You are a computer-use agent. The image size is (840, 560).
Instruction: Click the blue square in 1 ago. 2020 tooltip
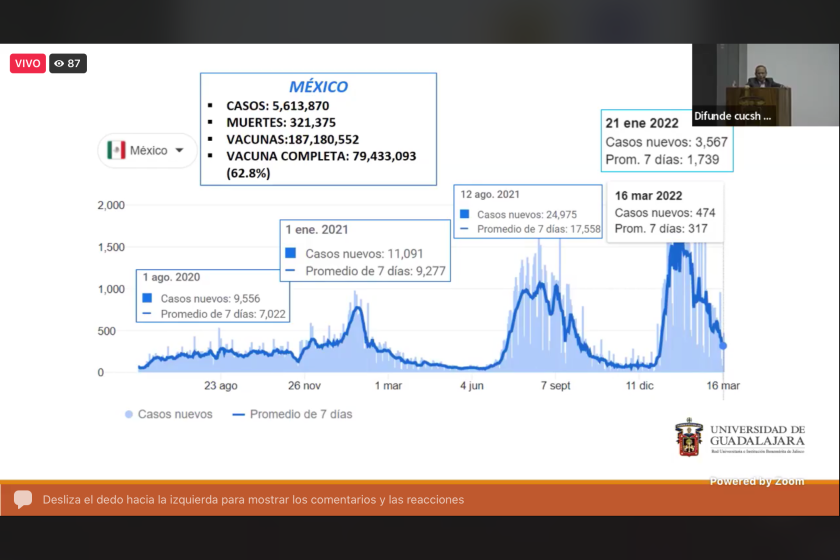click(x=147, y=298)
